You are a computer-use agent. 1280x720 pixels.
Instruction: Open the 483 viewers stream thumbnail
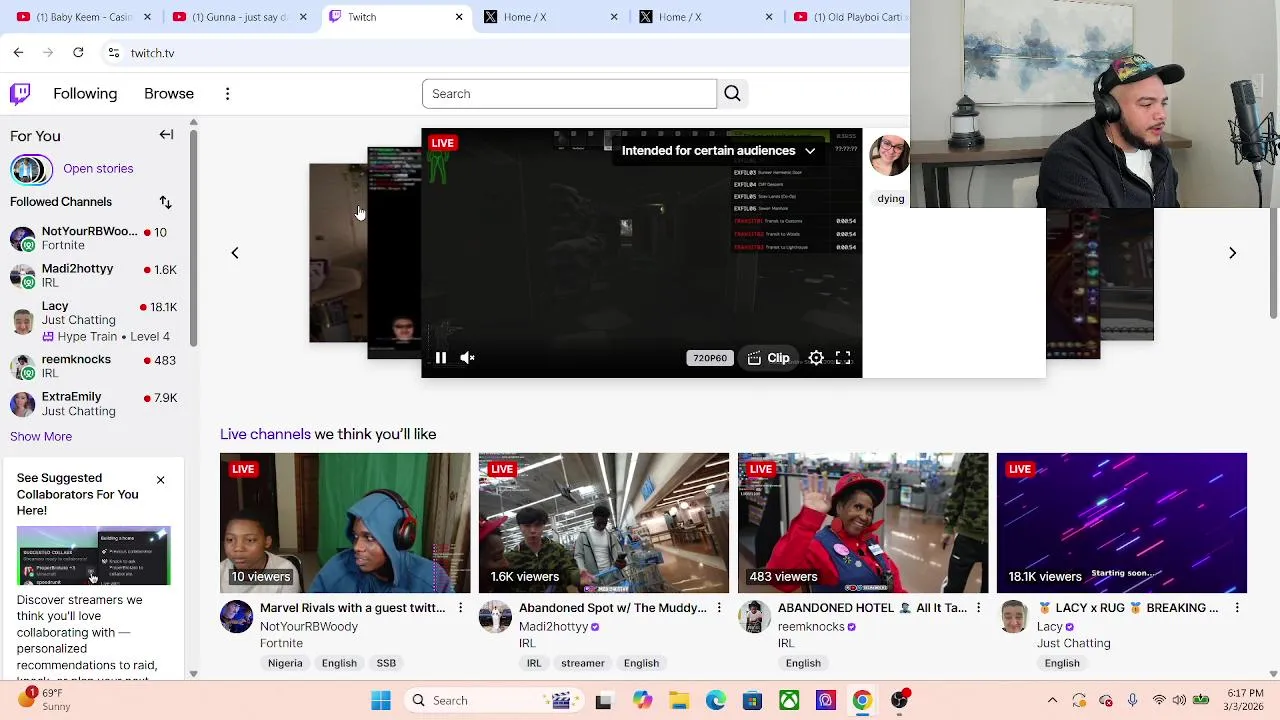tap(863, 523)
